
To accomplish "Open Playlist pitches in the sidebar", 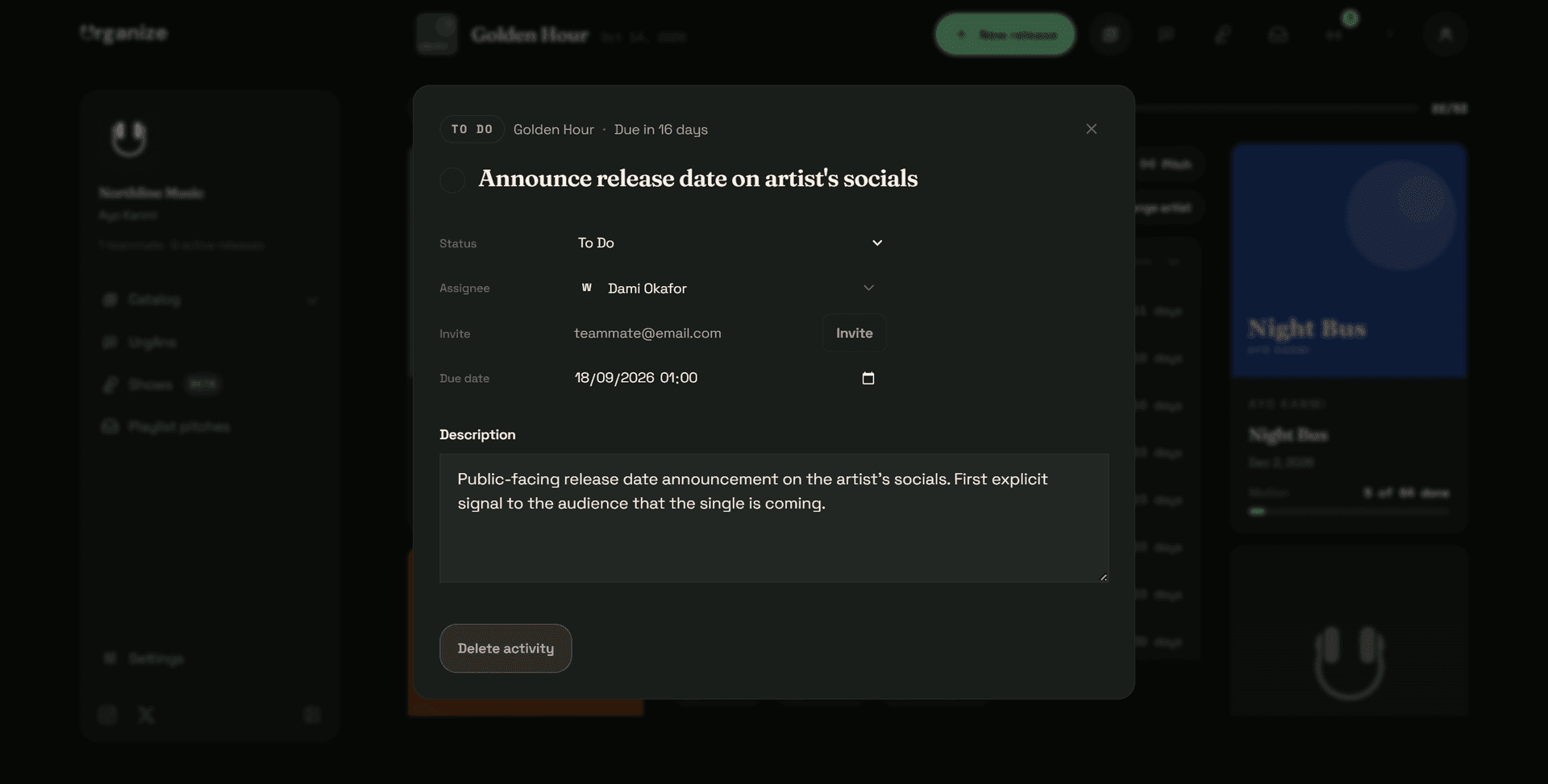I will click(178, 426).
